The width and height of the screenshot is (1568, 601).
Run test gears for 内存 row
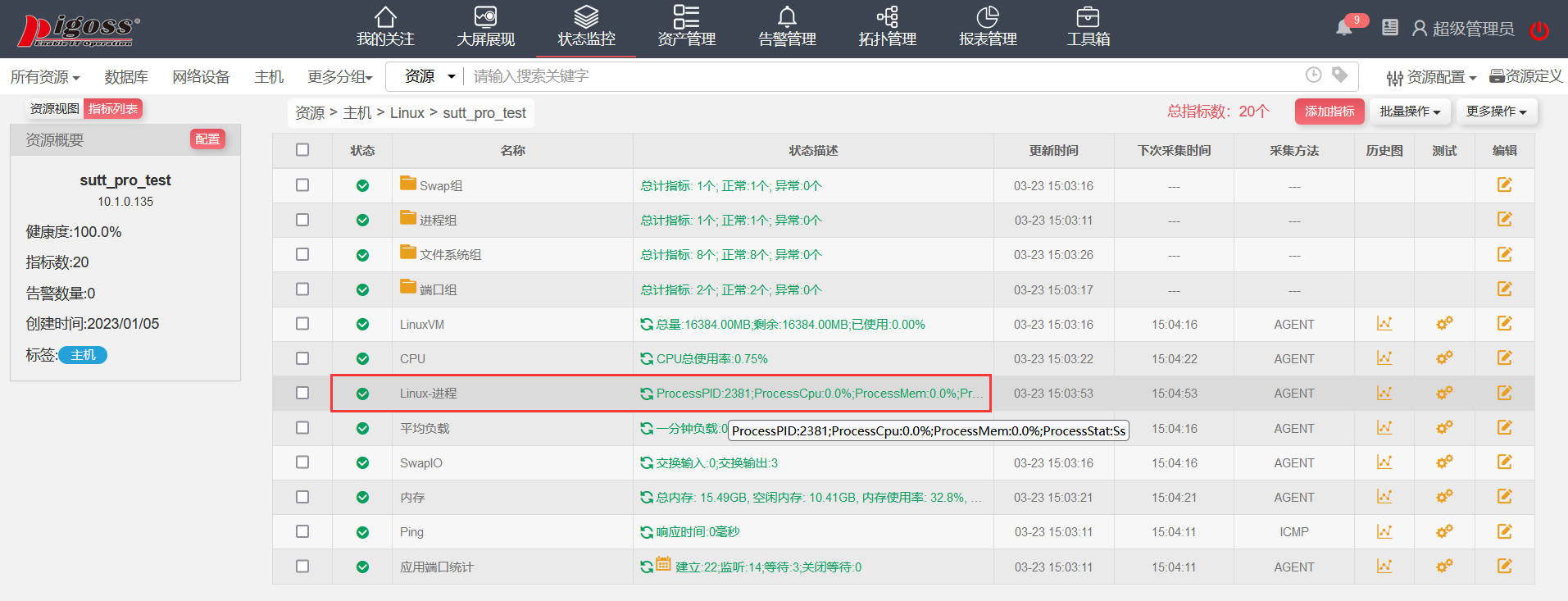(1444, 497)
